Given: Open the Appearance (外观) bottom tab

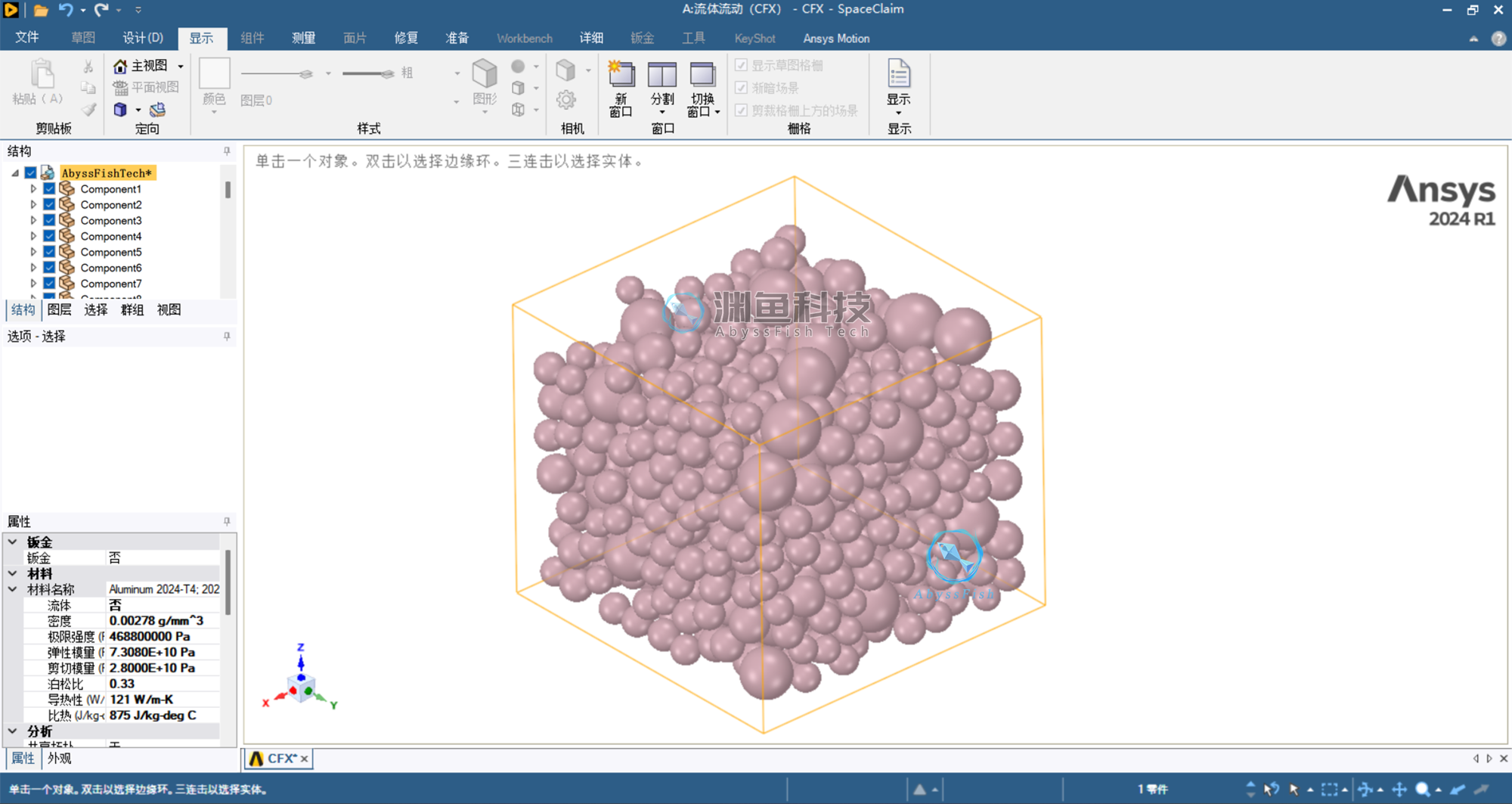Looking at the screenshot, I should 59,758.
